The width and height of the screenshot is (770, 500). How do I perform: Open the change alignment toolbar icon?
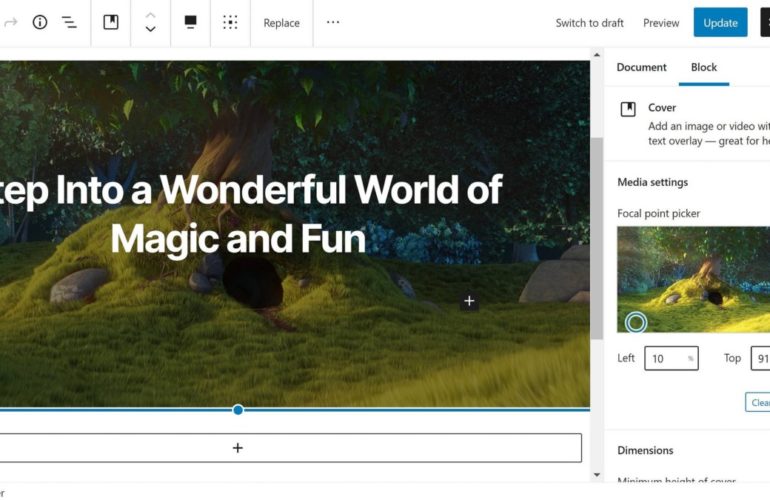(190, 22)
